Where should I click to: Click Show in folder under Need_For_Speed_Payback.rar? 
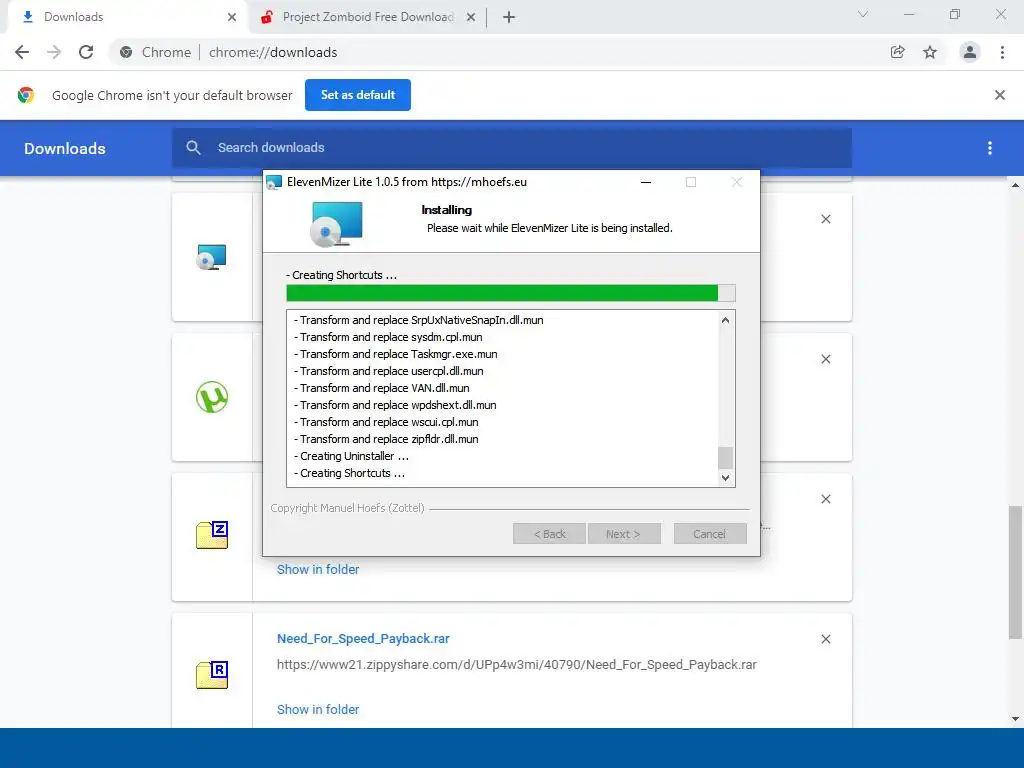click(x=318, y=709)
